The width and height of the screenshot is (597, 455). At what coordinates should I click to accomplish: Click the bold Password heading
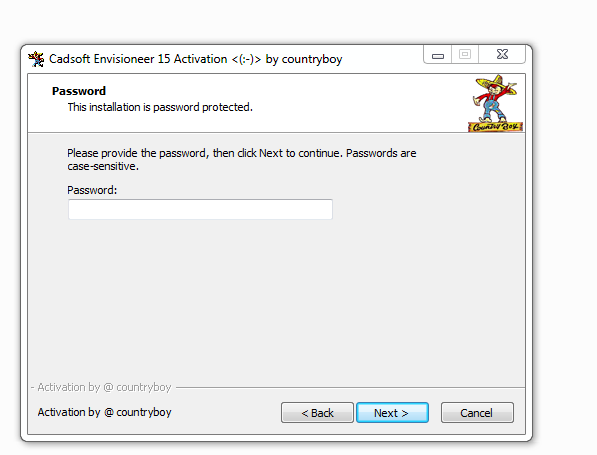click(x=79, y=91)
